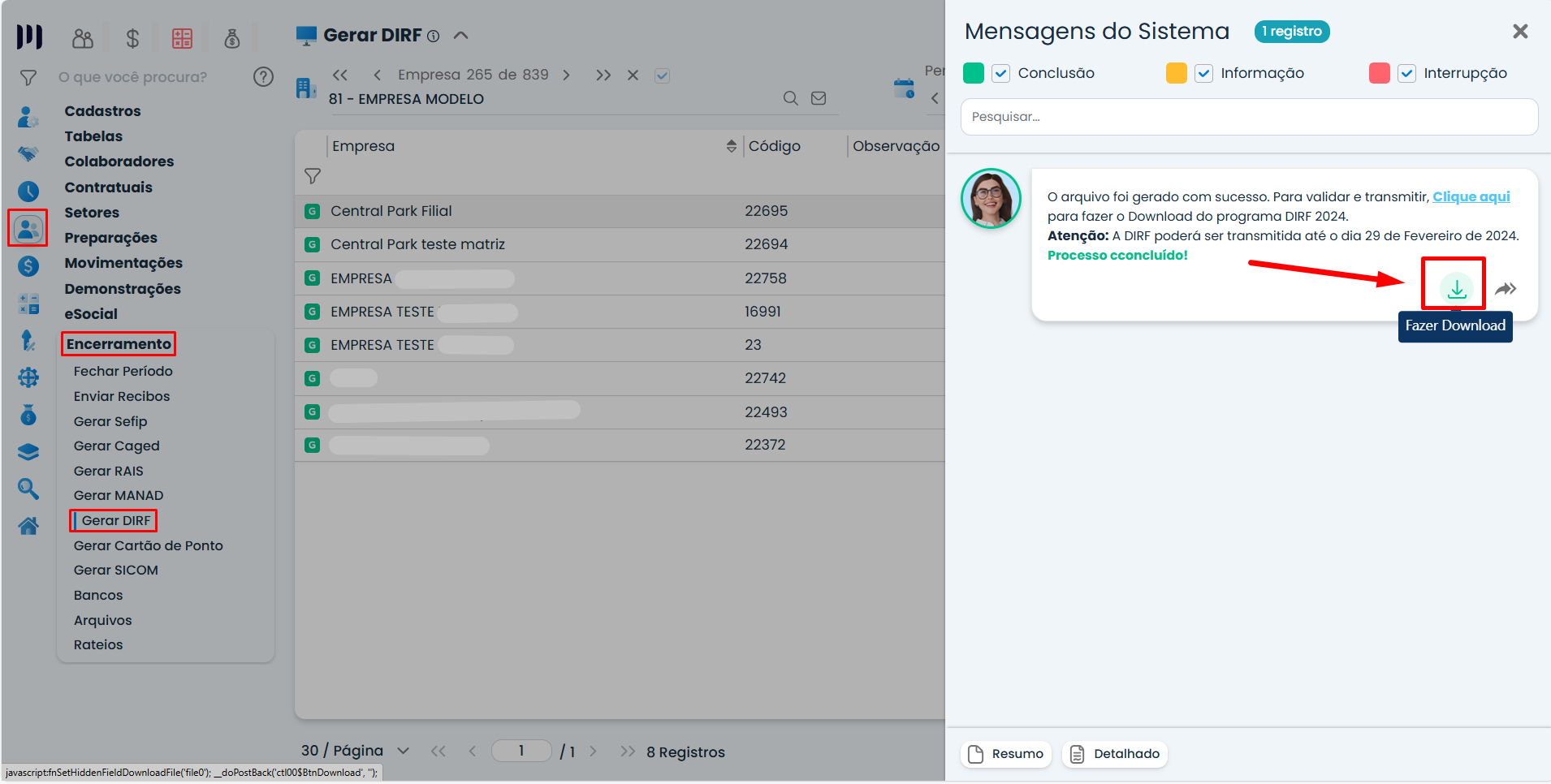Open the Gerar DIRF menu item
The image size is (1551, 784).
coord(116,520)
